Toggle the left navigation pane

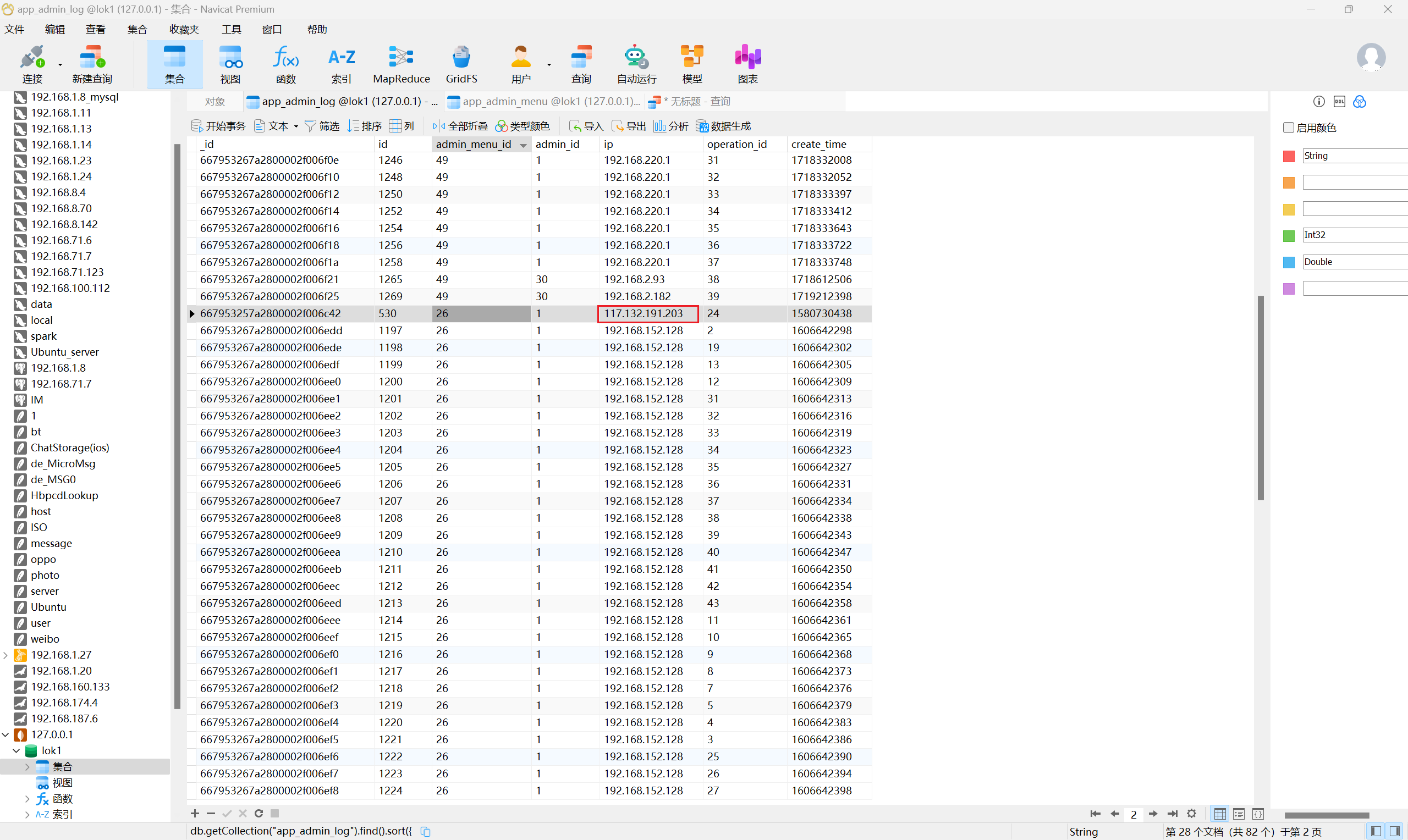coord(1376,831)
